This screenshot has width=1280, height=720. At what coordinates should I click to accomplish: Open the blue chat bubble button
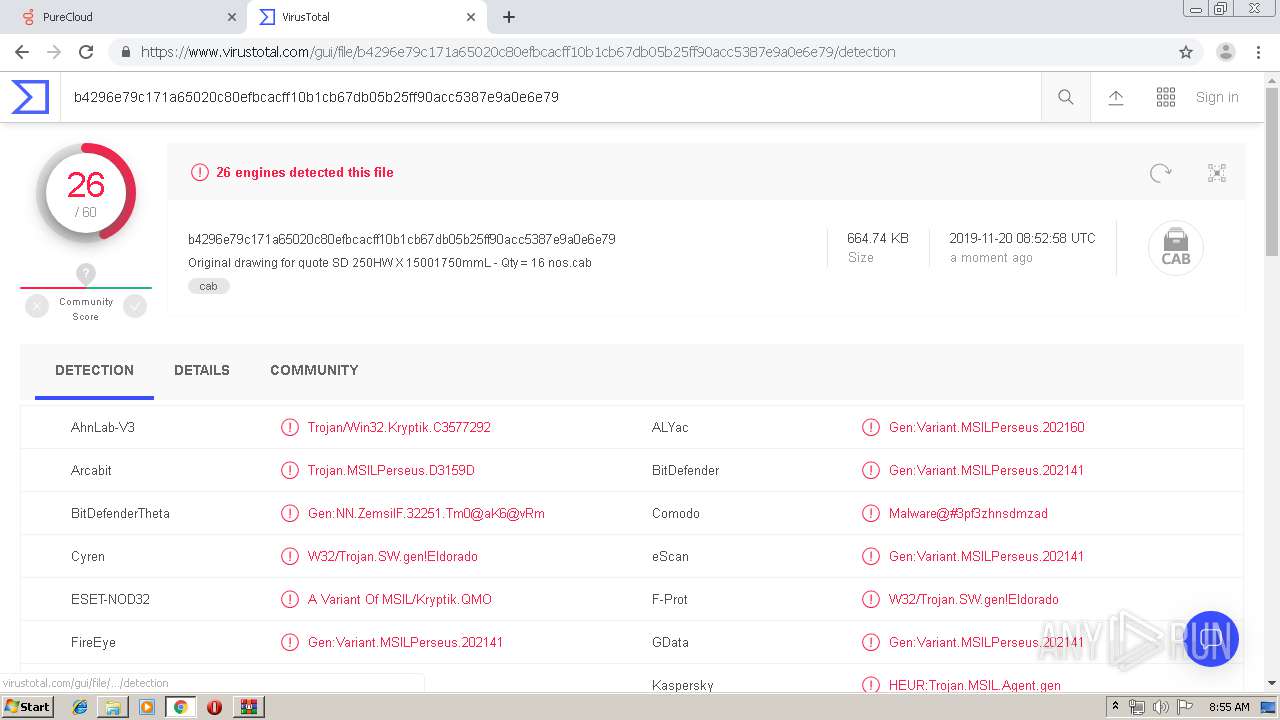[x=1211, y=639]
